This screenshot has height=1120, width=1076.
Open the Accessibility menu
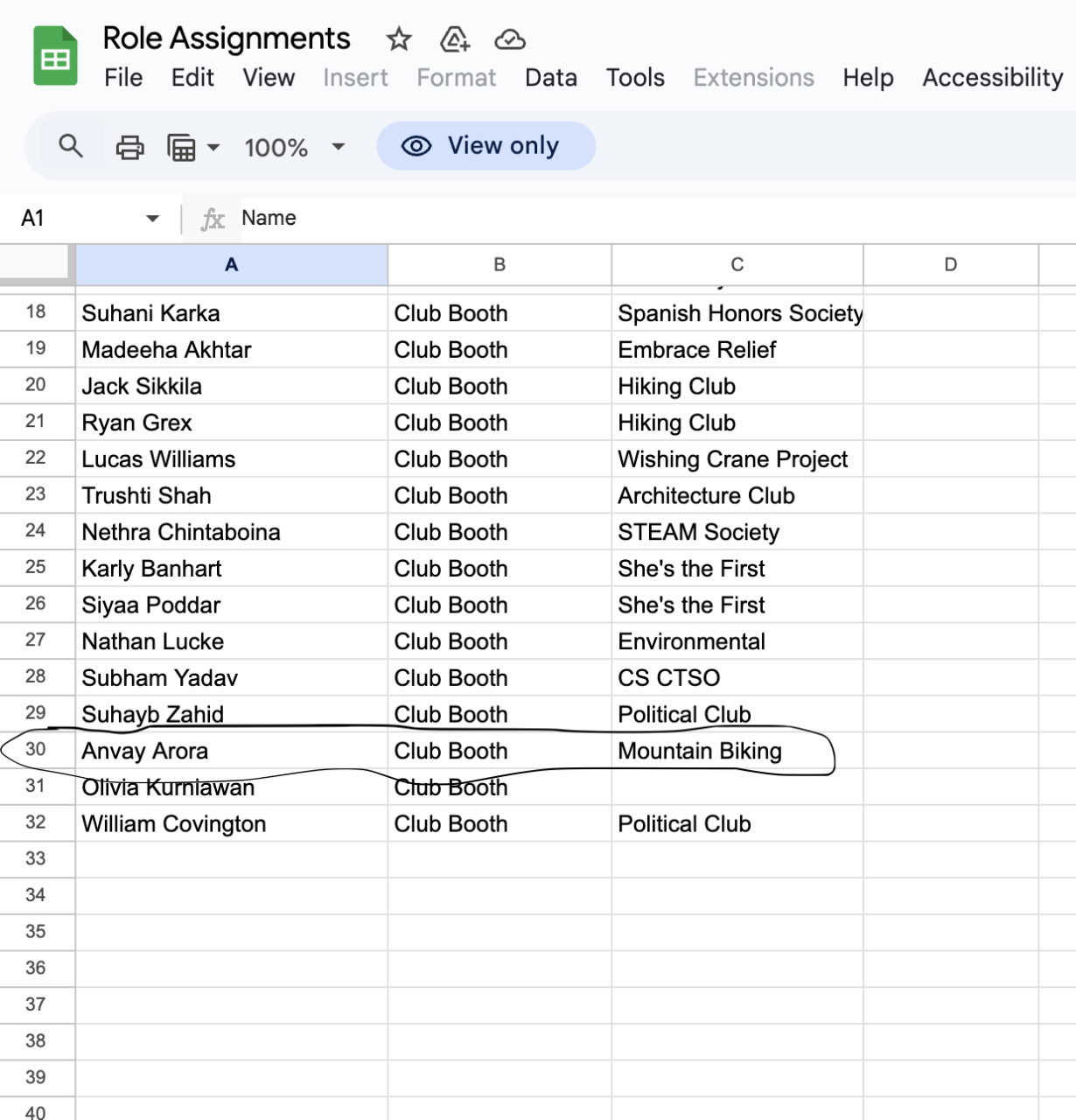[993, 78]
